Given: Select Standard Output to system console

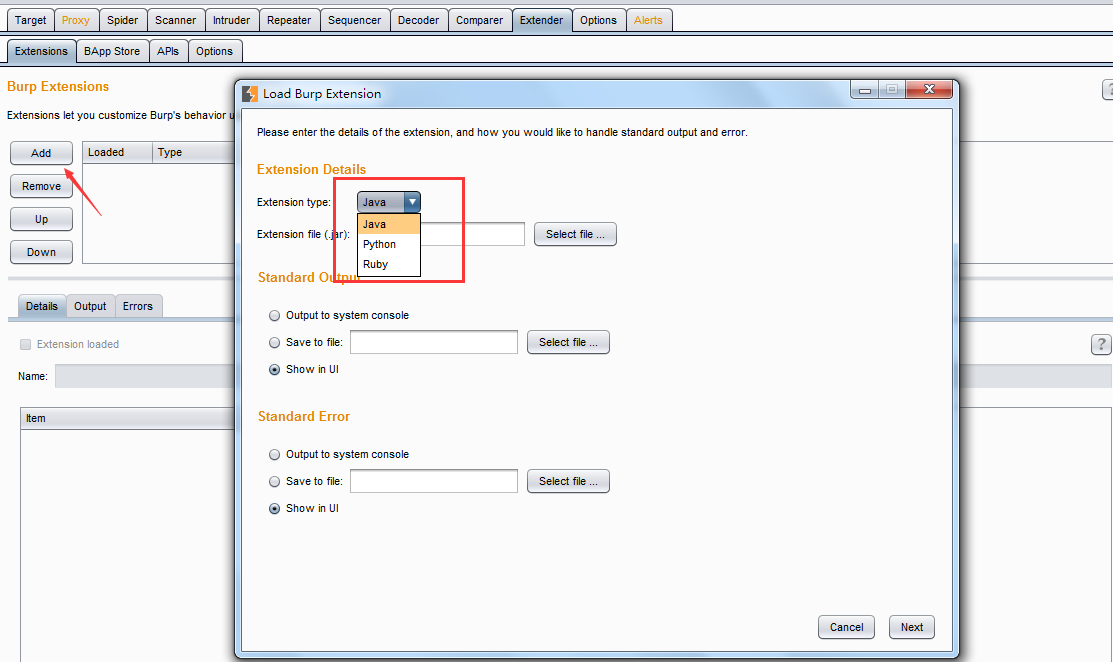Looking at the screenshot, I should (x=274, y=316).
